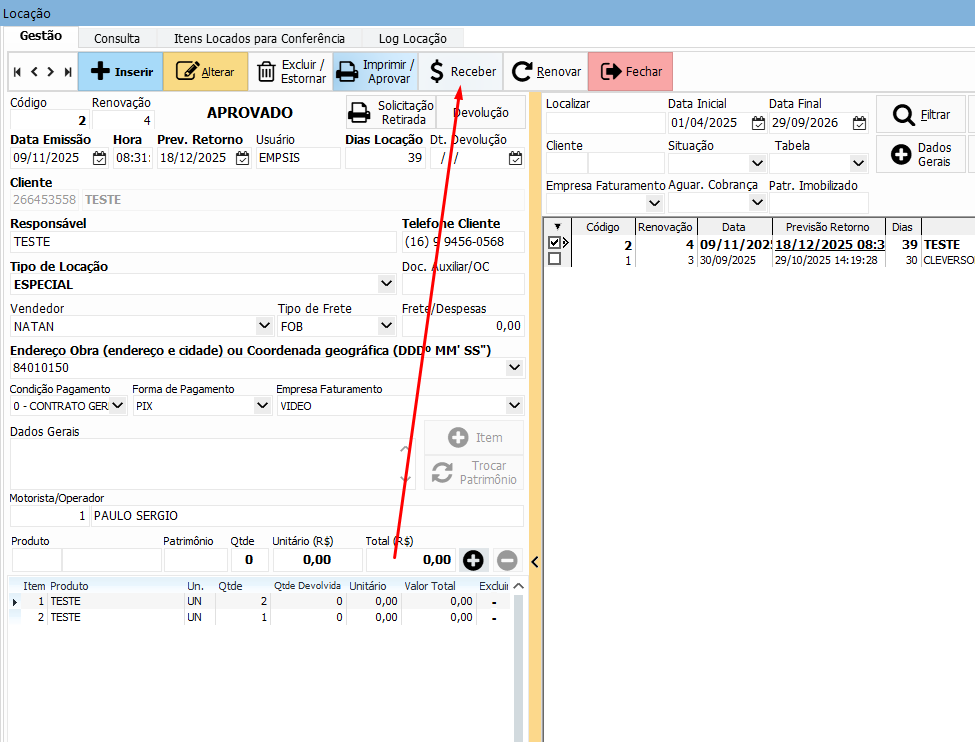Open the Data Emissão calendar picker
This screenshot has width=975, height=742.
[99, 158]
